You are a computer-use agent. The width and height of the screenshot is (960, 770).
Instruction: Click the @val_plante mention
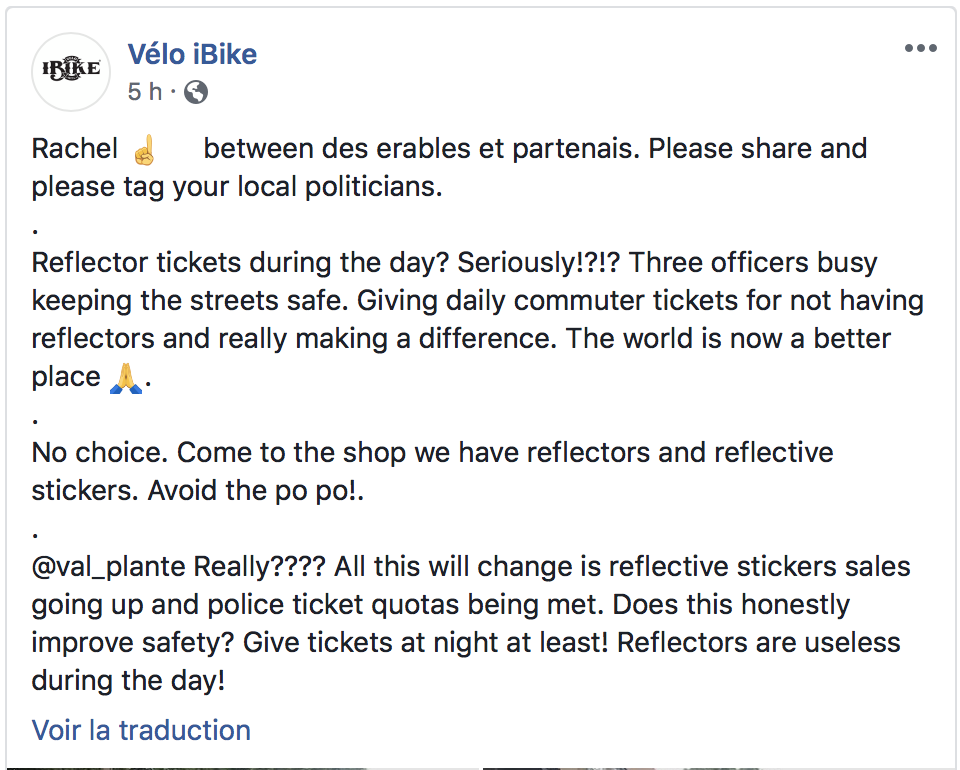(x=108, y=567)
